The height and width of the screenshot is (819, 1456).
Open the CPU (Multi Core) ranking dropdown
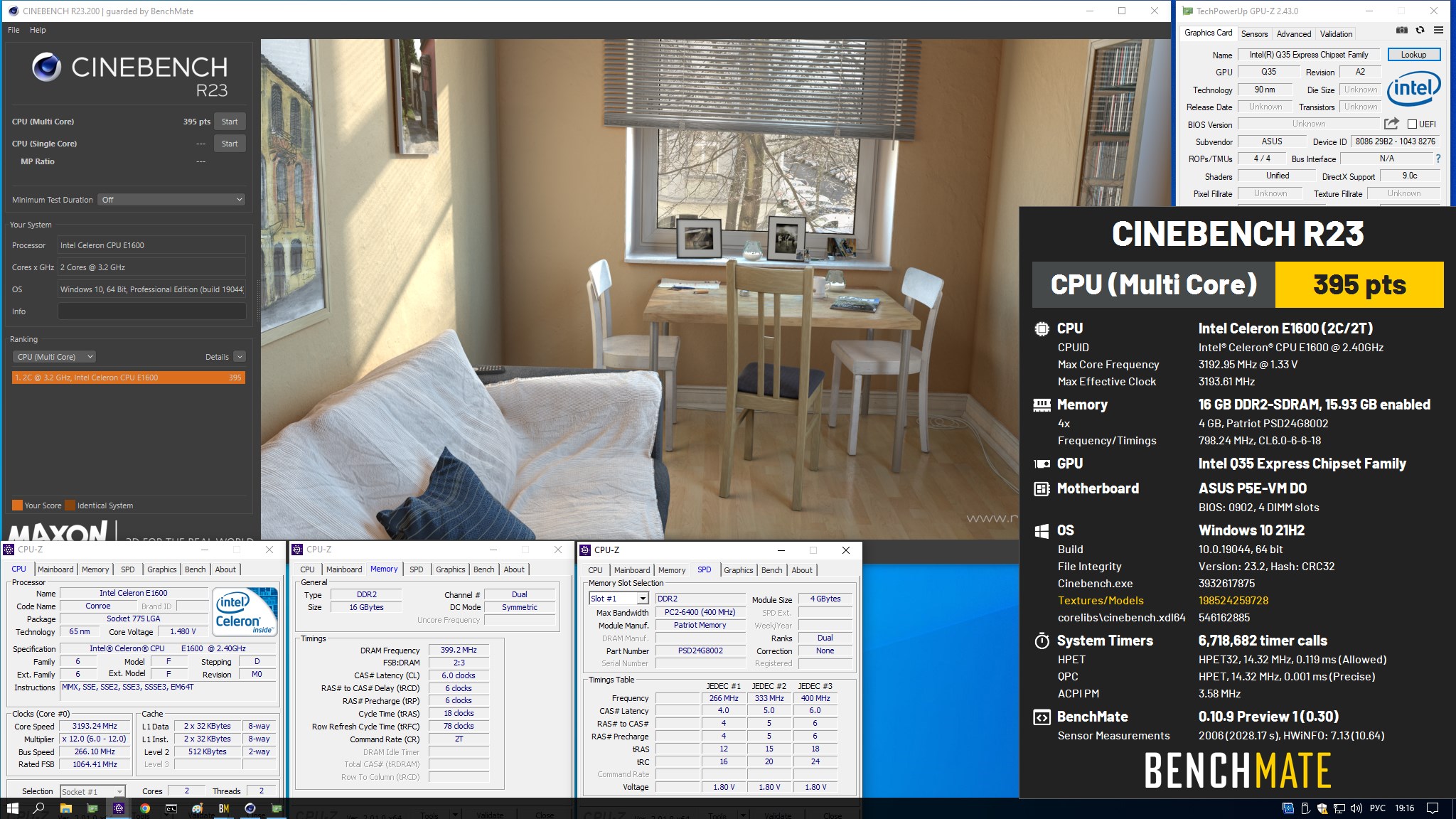pos(54,357)
